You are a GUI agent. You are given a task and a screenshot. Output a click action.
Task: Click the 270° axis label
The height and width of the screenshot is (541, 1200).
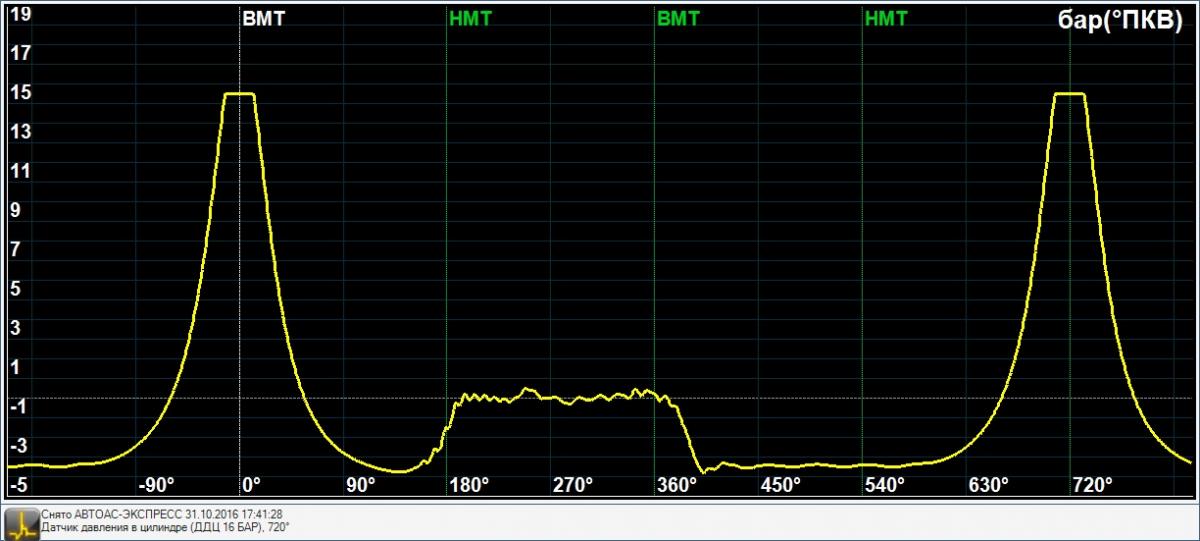pyautogui.click(x=574, y=484)
